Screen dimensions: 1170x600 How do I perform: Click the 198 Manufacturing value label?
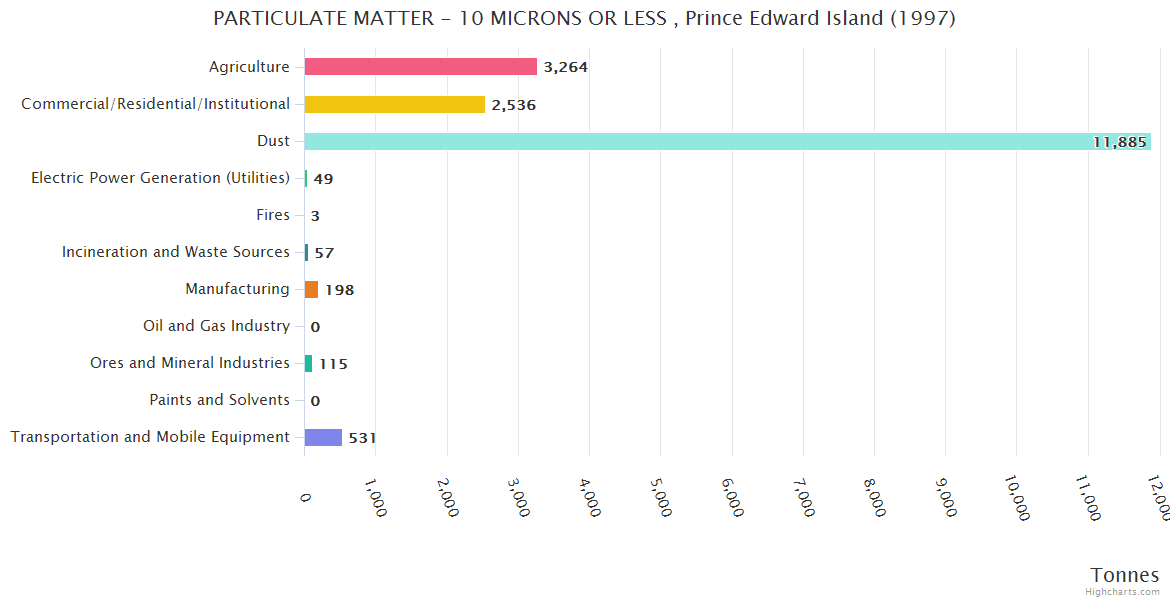339,290
